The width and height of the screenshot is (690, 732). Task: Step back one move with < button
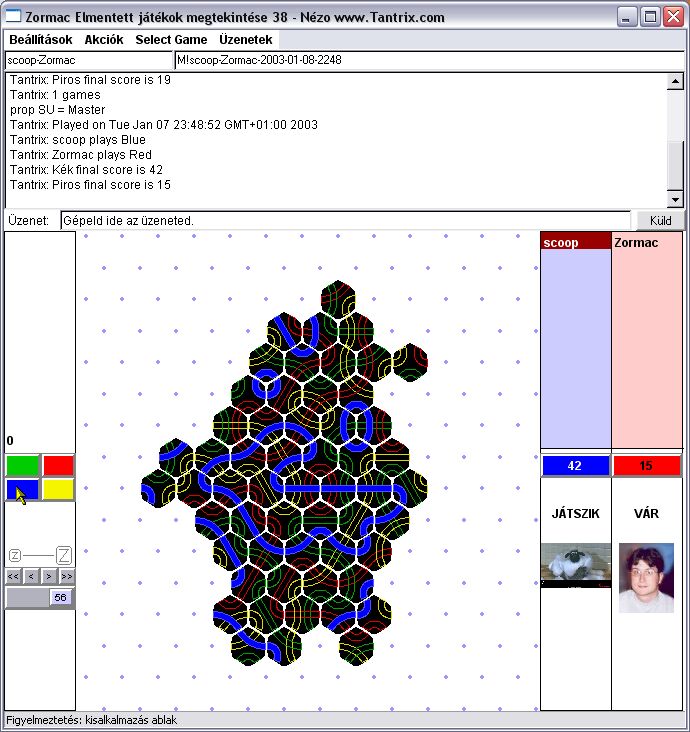[x=30, y=576]
